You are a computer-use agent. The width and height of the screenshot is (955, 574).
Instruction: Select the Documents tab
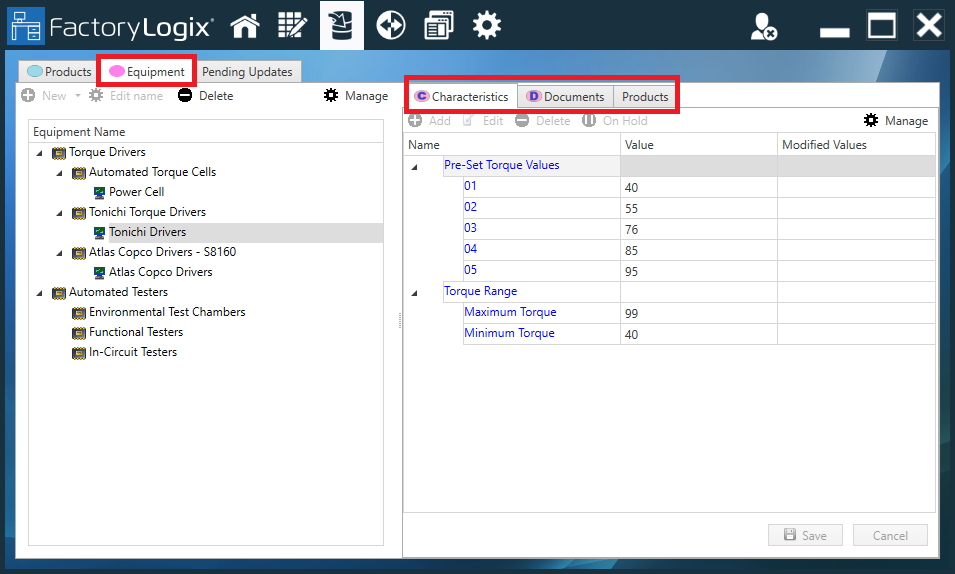click(x=565, y=97)
